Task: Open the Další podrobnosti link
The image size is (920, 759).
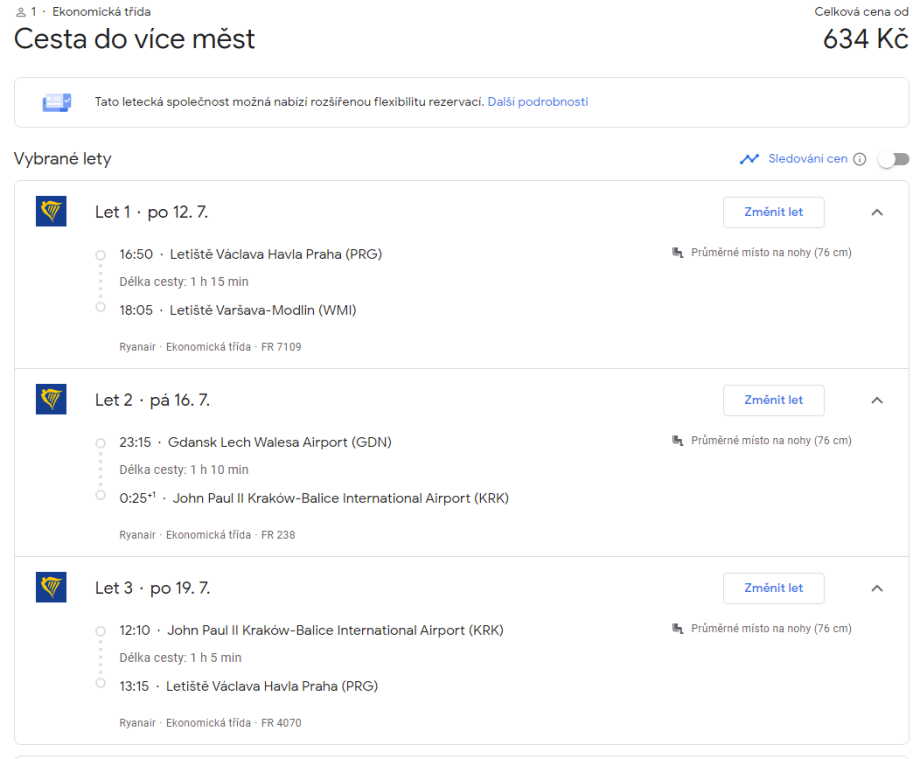Action: pyautogui.click(x=538, y=102)
